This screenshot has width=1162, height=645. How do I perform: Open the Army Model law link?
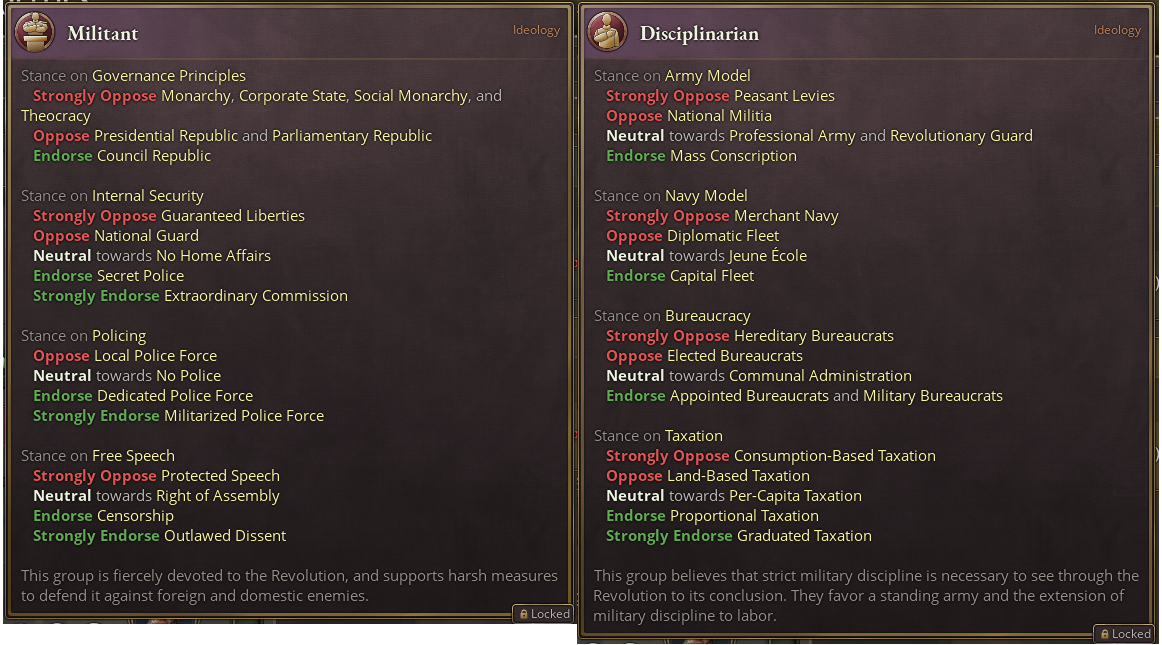(708, 76)
